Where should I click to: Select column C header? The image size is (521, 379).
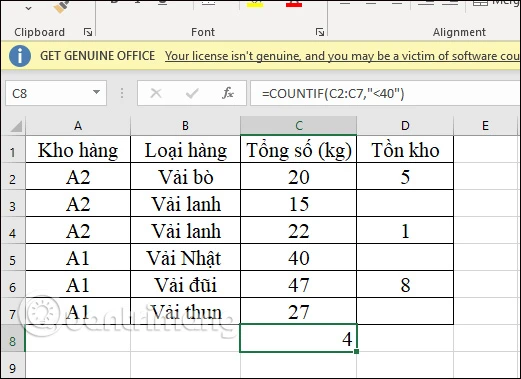coord(298,126)
